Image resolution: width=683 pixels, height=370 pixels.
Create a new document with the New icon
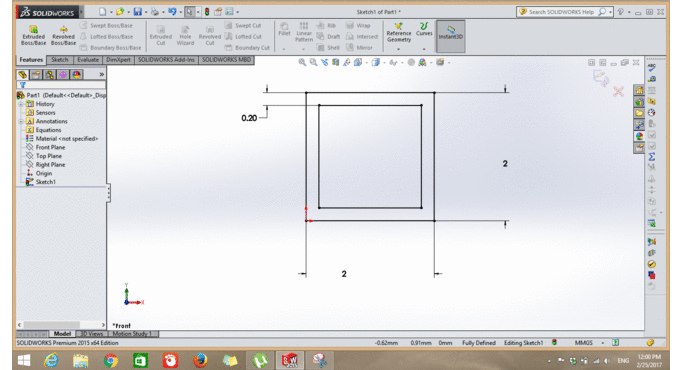click(102, 12)
